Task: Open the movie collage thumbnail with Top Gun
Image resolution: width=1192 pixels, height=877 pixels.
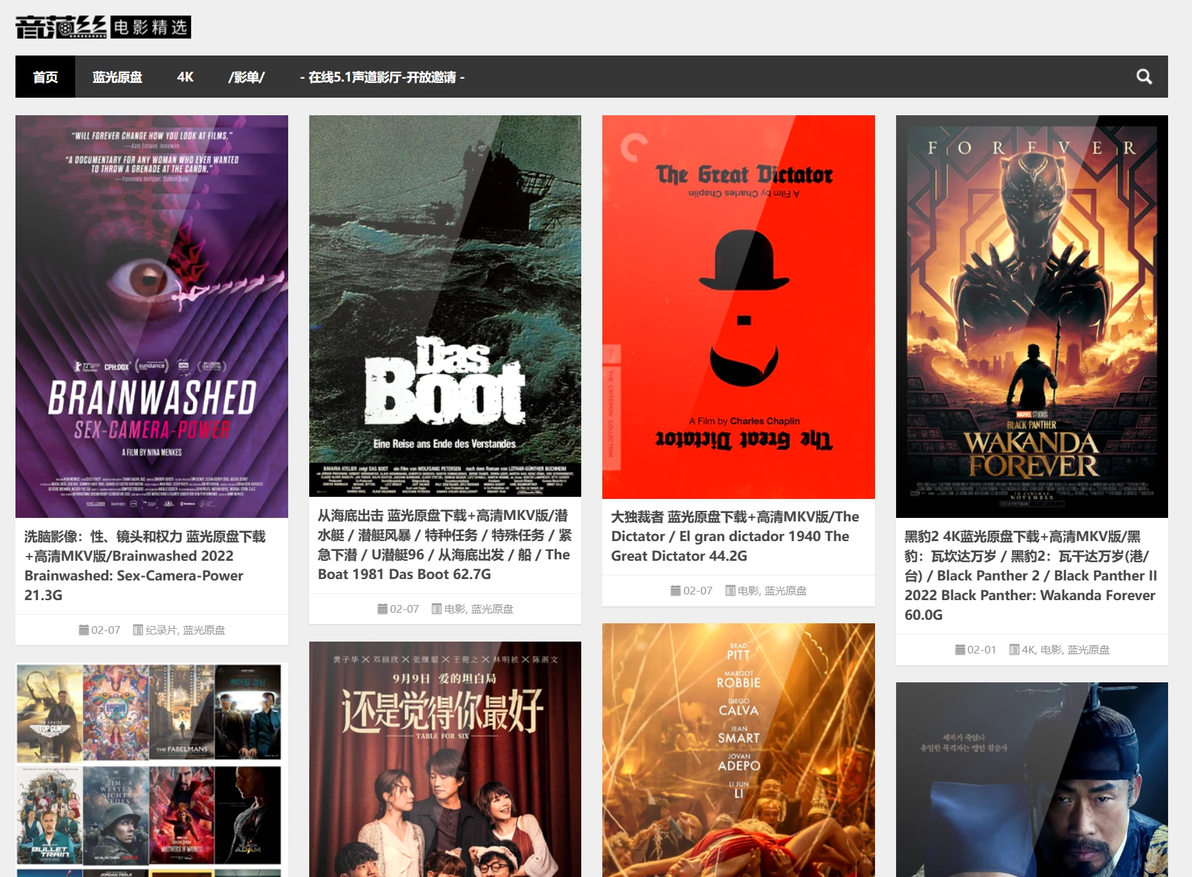Action: (152, 771)
